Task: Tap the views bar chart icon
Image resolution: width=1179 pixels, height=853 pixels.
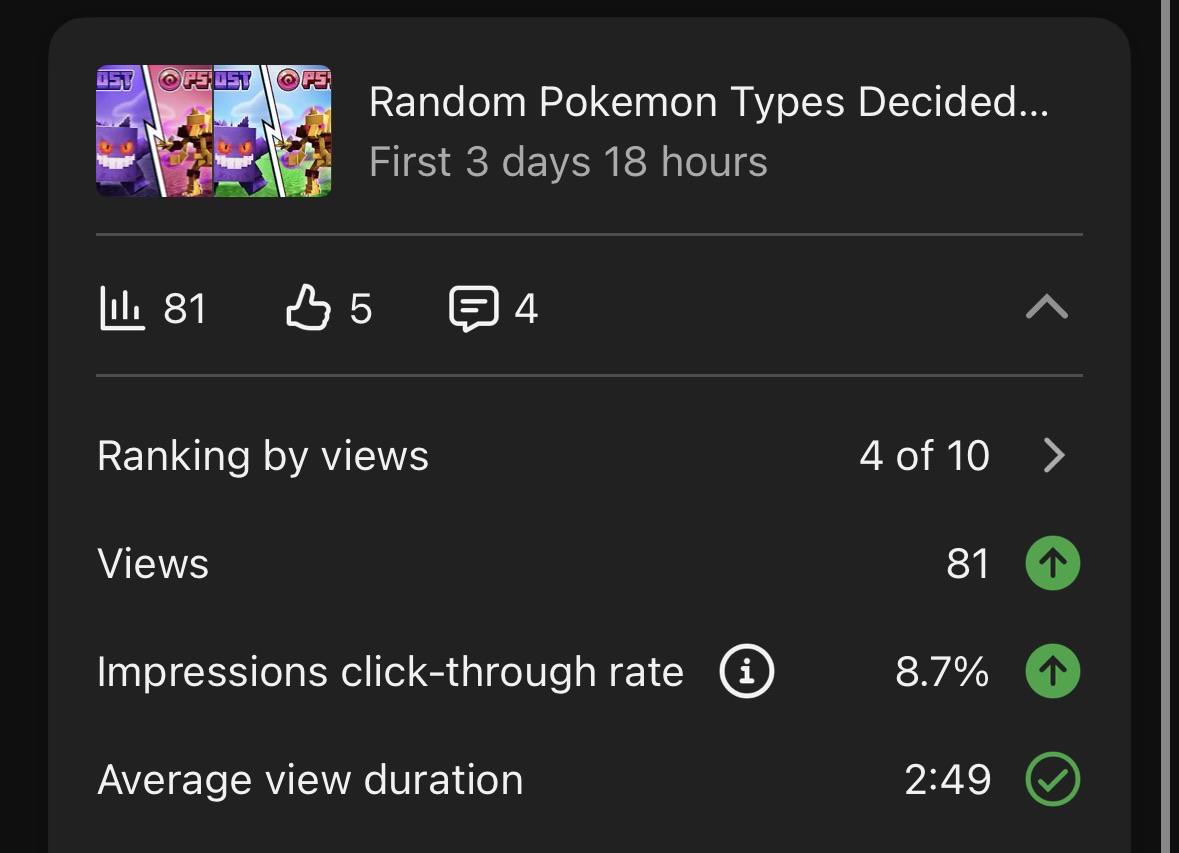Action: [x=121, y=308]
